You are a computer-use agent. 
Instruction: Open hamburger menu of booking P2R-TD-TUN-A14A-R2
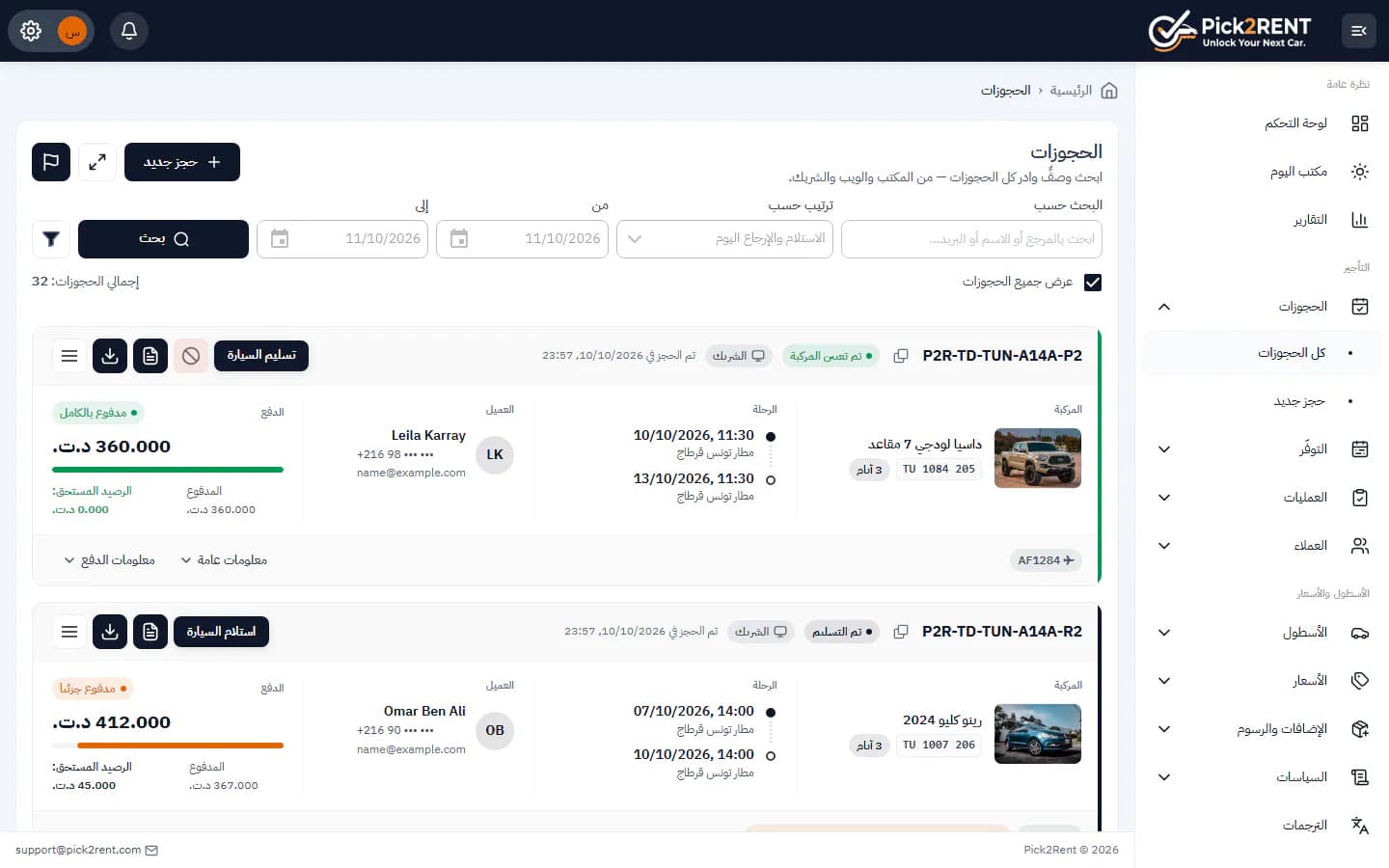coord(69,632)
